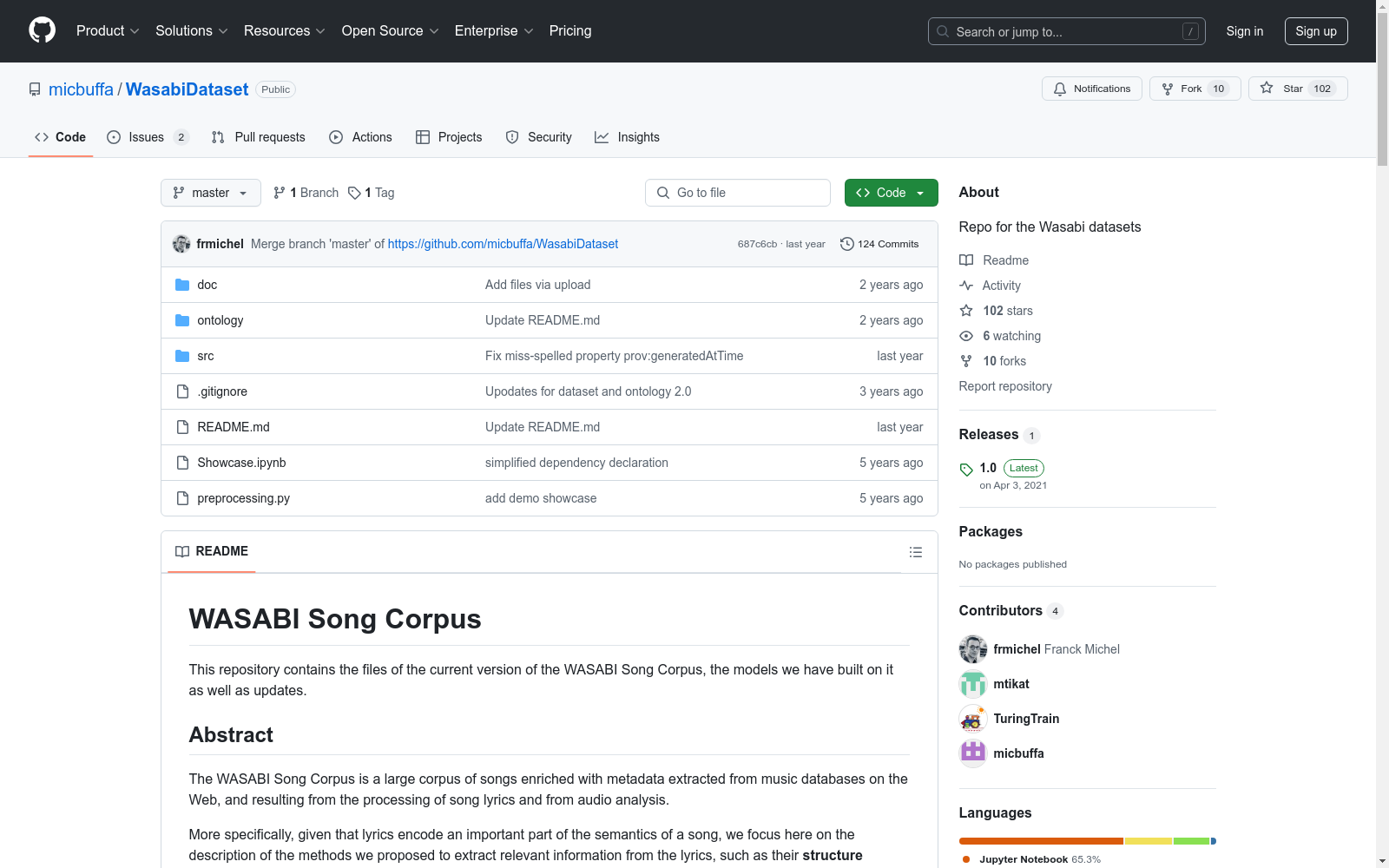
Task: Open the TuringTrain contributor avatar
Action: pos(973,719)
